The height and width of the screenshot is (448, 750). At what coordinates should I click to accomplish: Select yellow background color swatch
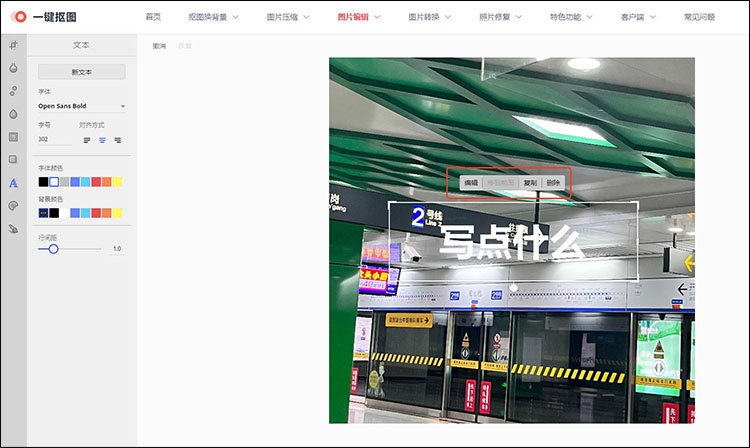click(x=117, y=213)
